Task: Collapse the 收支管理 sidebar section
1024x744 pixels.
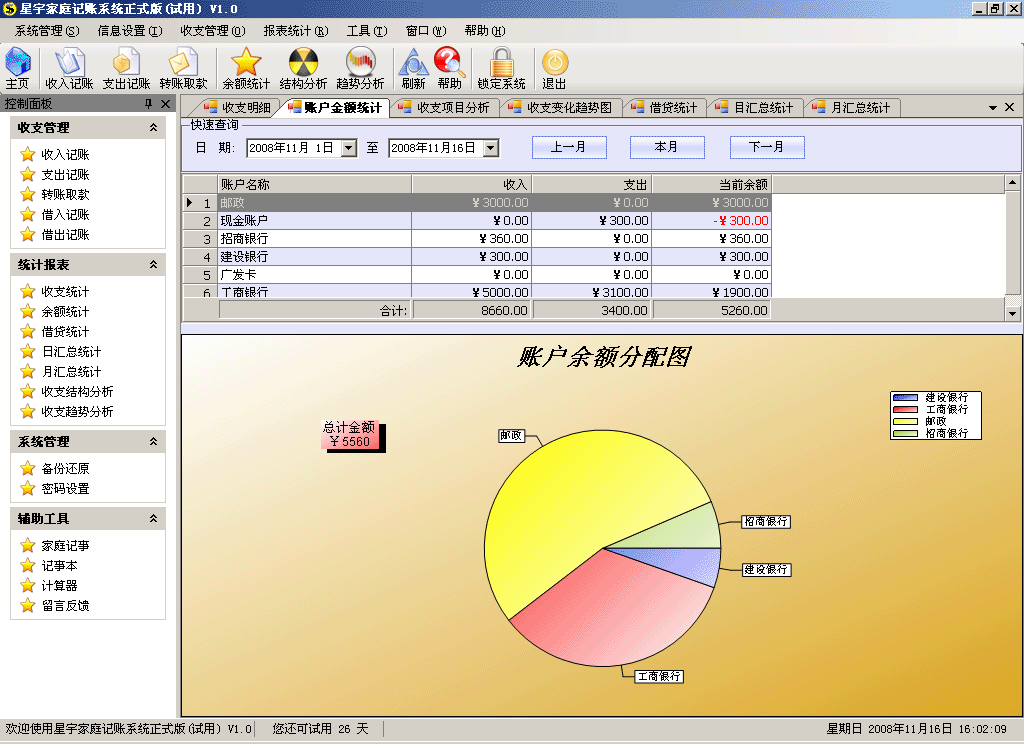Action: (153, 128)
